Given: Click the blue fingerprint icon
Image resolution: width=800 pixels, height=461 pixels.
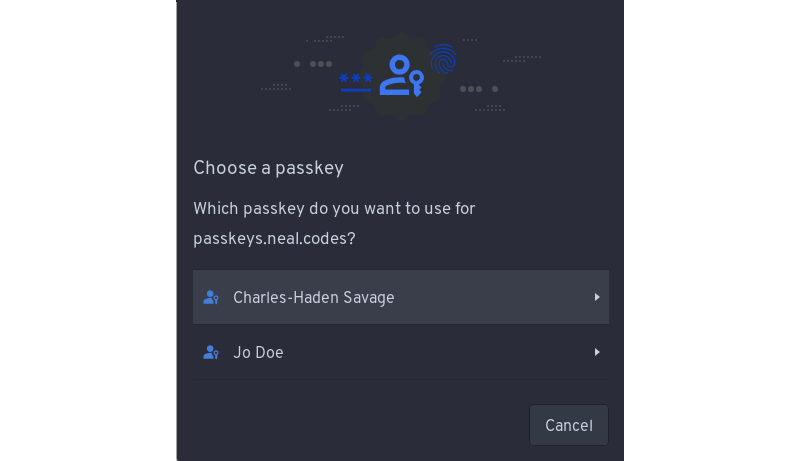Looking at the screenshot, I should [443, 59].
